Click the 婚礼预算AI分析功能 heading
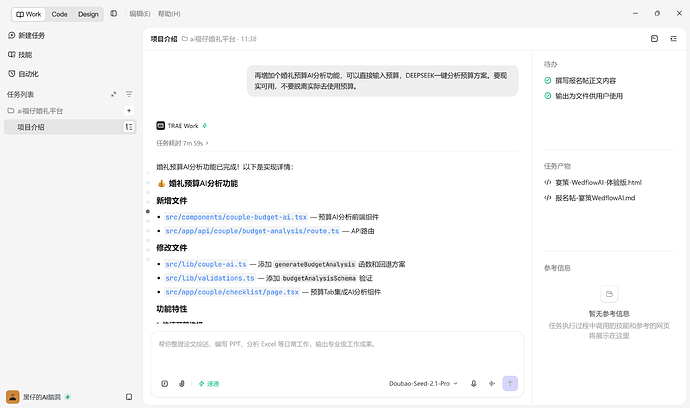Screen dimensions: 690x408 coord(203,184)
